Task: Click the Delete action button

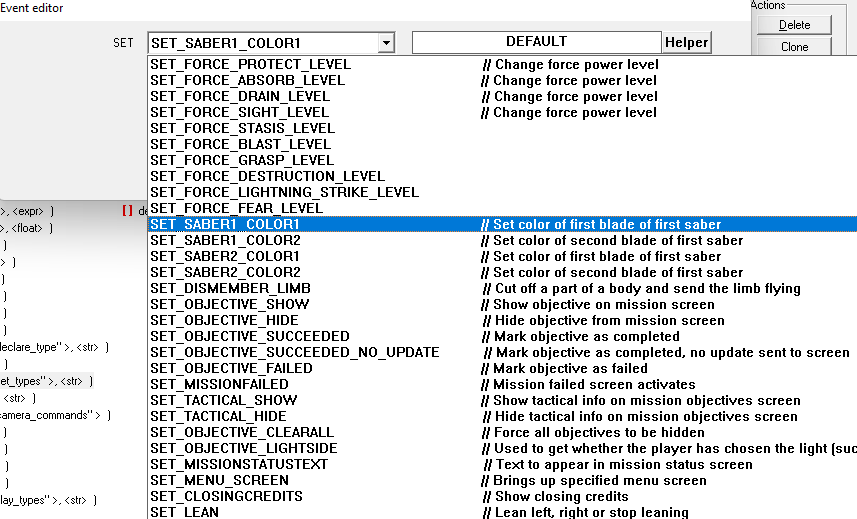Action: point(794,25)
